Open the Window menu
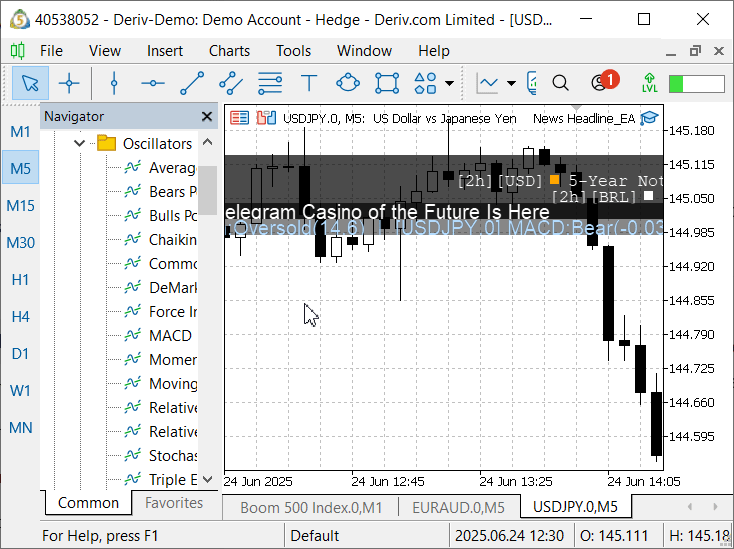This screenshot has width=734, height=549. click(364, 51)
